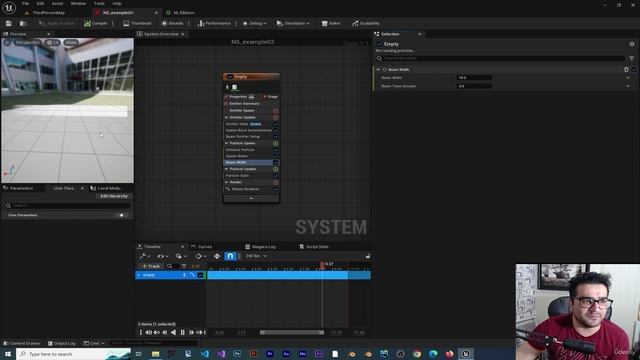Click the timeline playhead marker
The image size is (640, 360).
click(322, 265)
